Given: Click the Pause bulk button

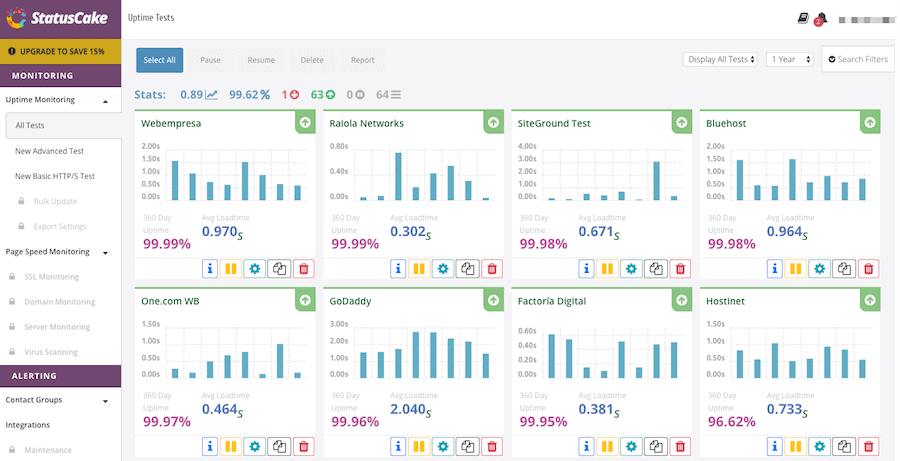Looking at the screenshot, I should click(210, 60).
